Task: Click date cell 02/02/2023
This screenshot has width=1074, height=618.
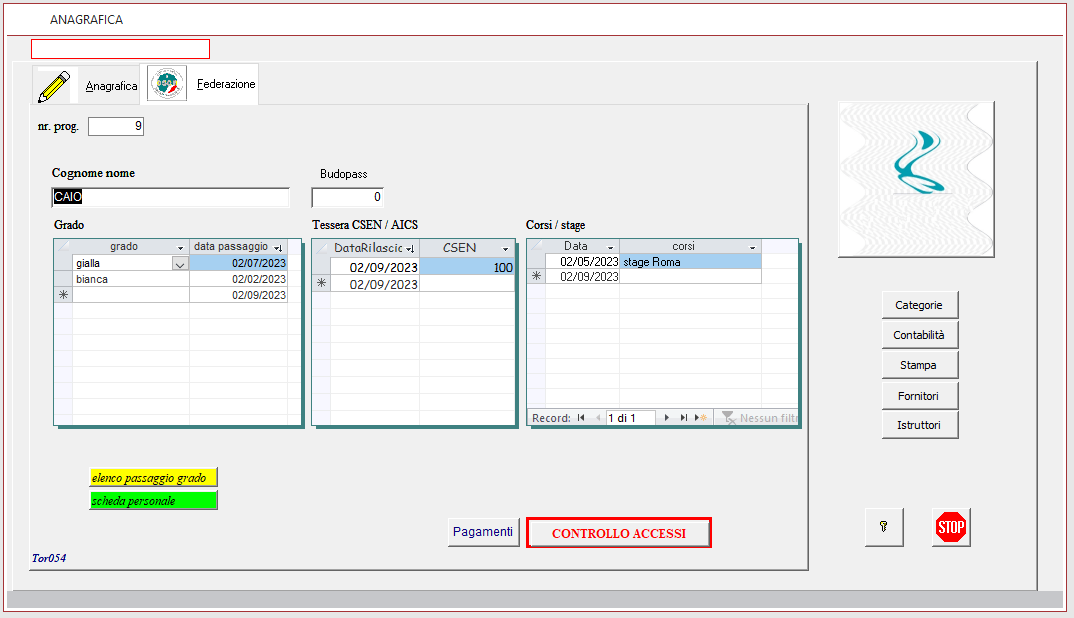Action: (238, 279)
